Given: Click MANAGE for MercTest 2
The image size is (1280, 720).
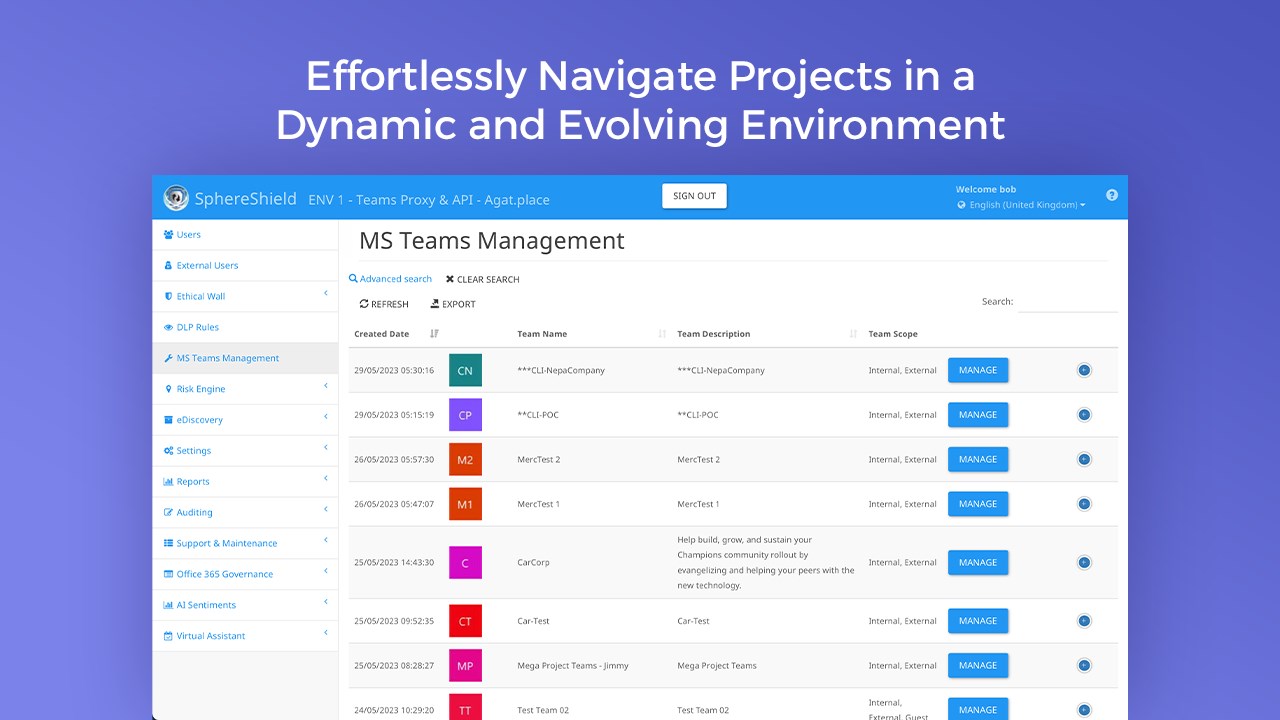Looking at the screenshot, I should tap(978, 459).
